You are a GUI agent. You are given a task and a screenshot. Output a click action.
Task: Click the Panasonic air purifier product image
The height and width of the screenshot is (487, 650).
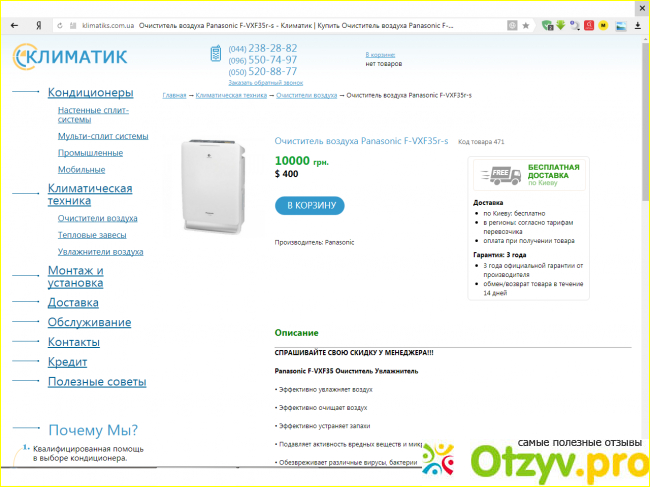pos(213,187)
